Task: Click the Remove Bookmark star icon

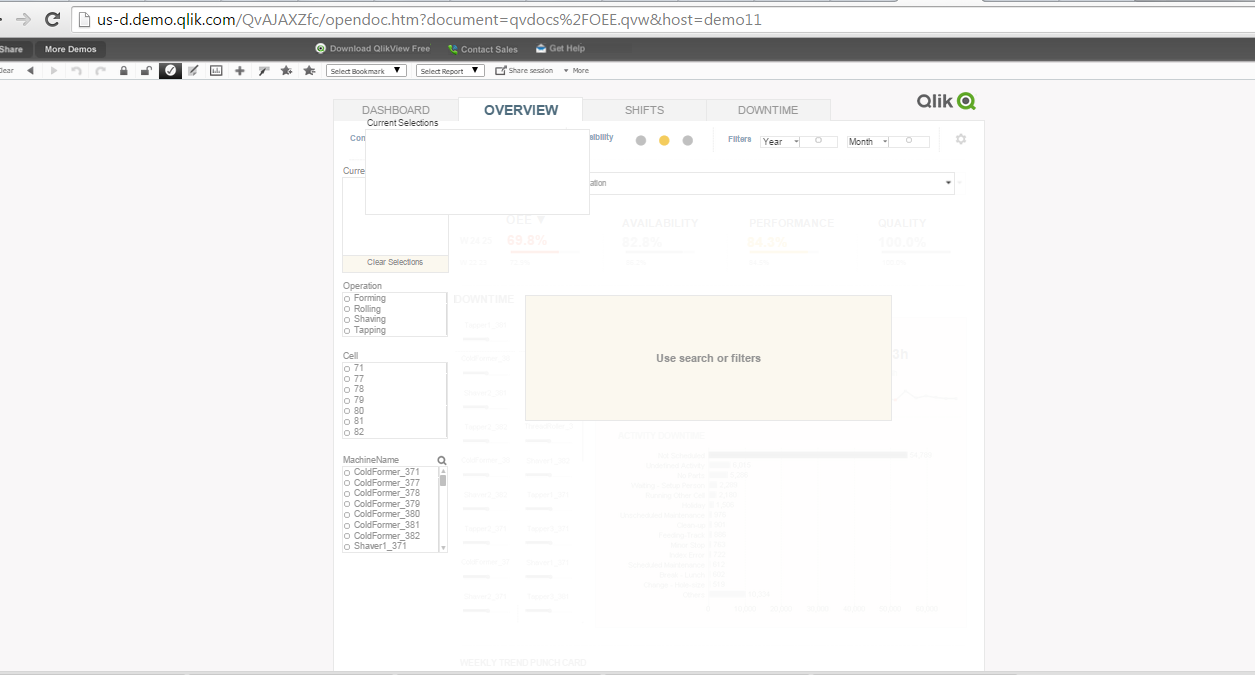Action: pyautogui.click(x=310, y=71)
